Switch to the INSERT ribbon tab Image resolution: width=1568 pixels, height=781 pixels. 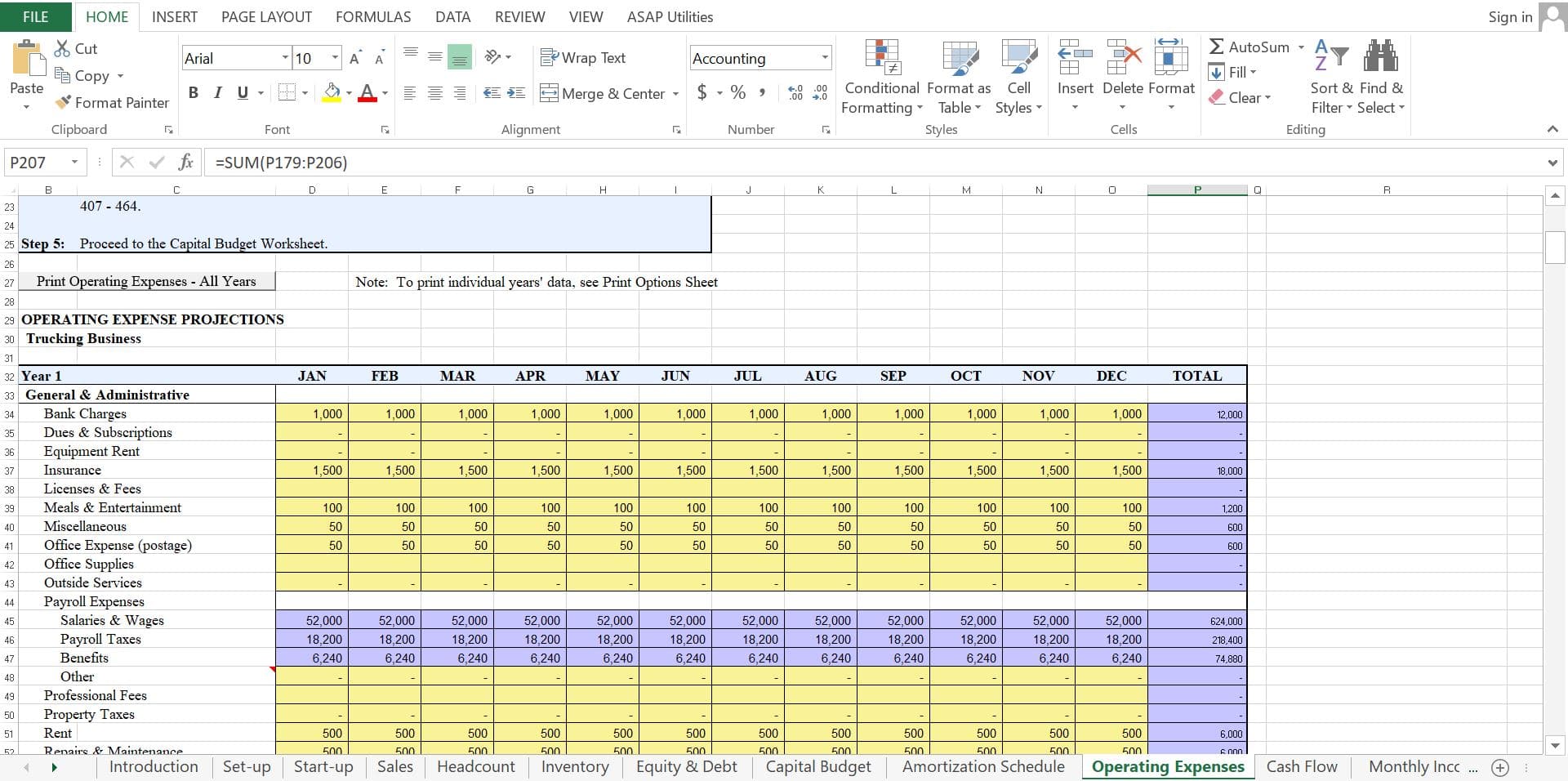coord(175,16)
